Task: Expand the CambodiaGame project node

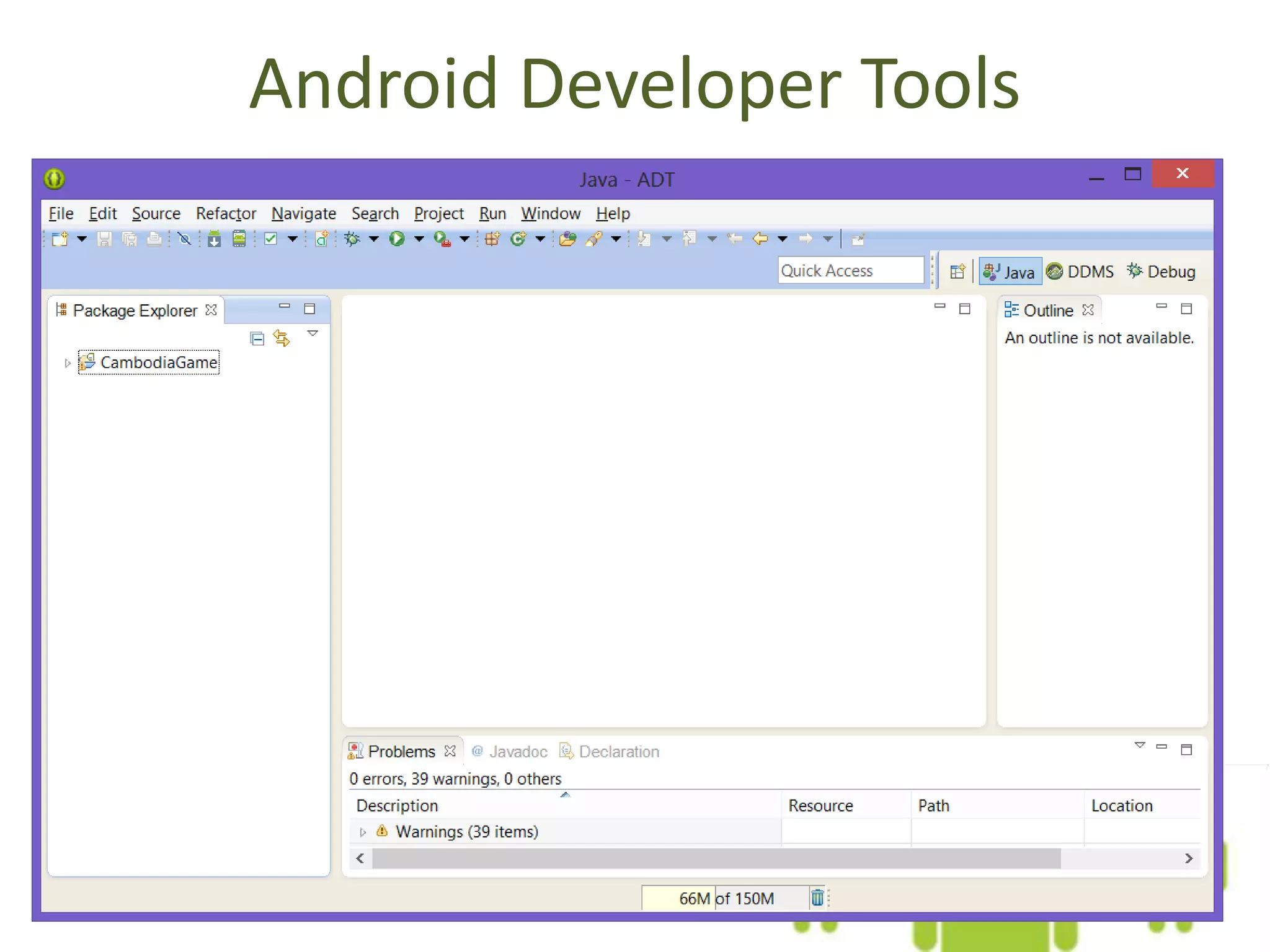Action: (68, 363)
